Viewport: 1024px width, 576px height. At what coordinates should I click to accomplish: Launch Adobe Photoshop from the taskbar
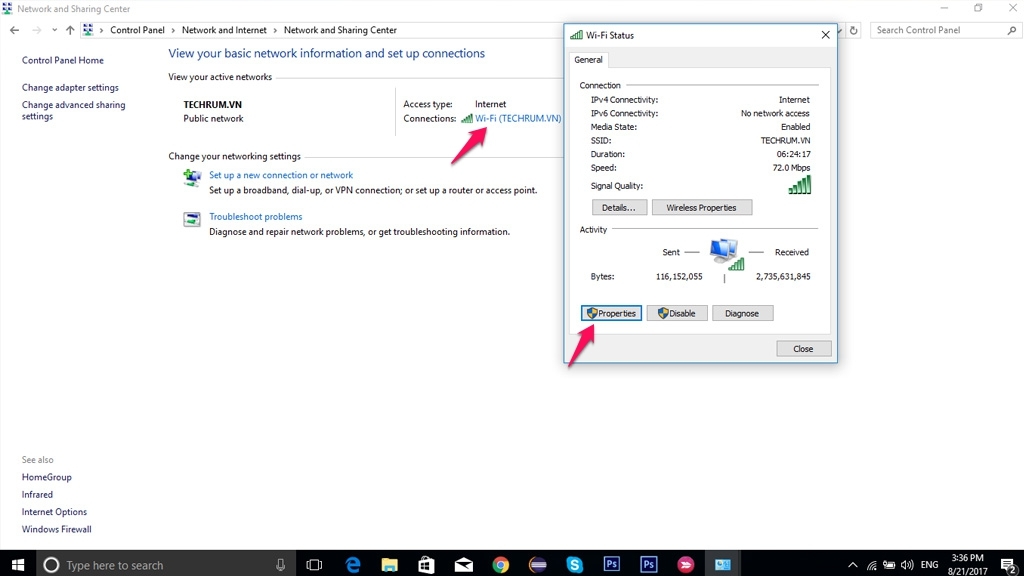click(611, 564)
